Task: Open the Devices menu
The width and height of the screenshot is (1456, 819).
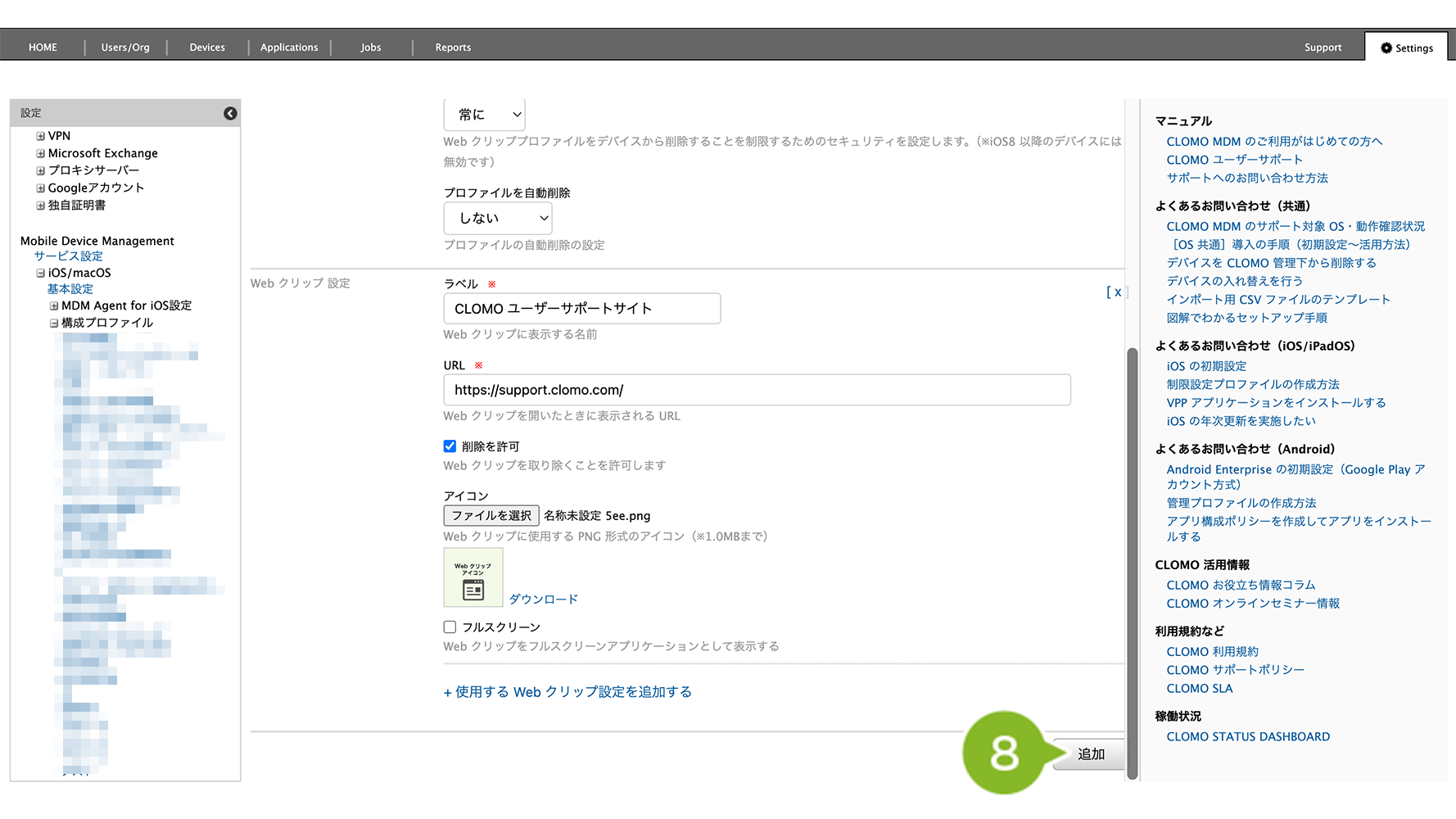Action: [x=207, y=48]
